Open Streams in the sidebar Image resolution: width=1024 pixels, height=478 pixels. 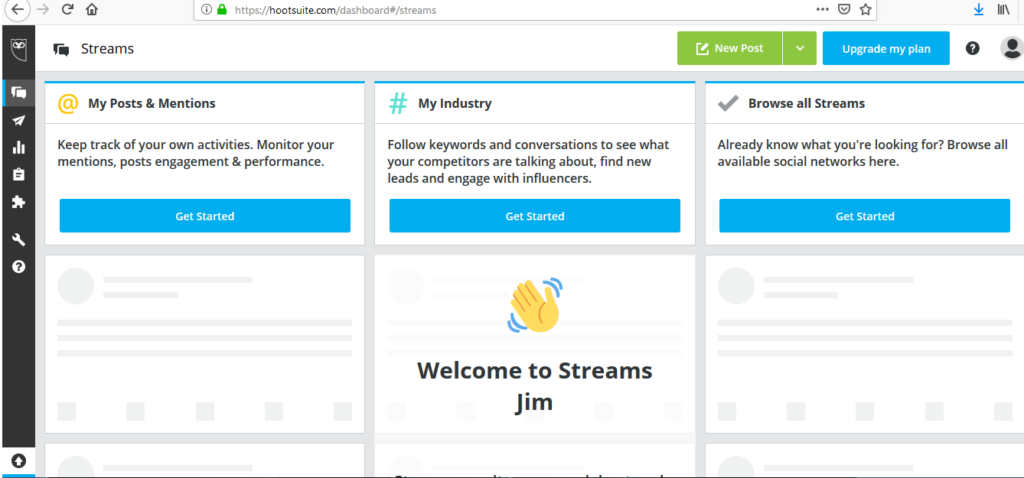19,93
